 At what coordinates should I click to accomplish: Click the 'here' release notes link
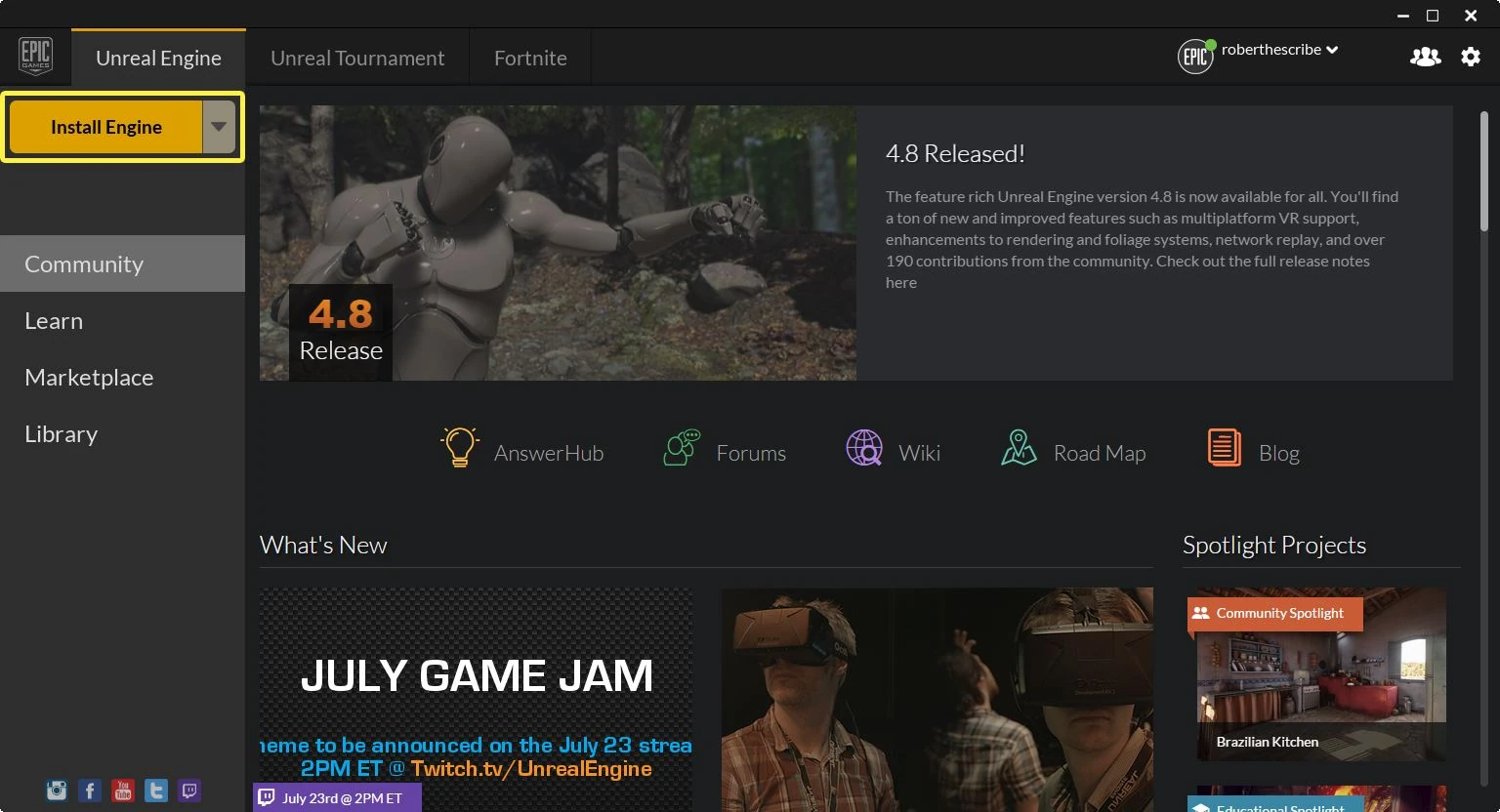(901, 282)
